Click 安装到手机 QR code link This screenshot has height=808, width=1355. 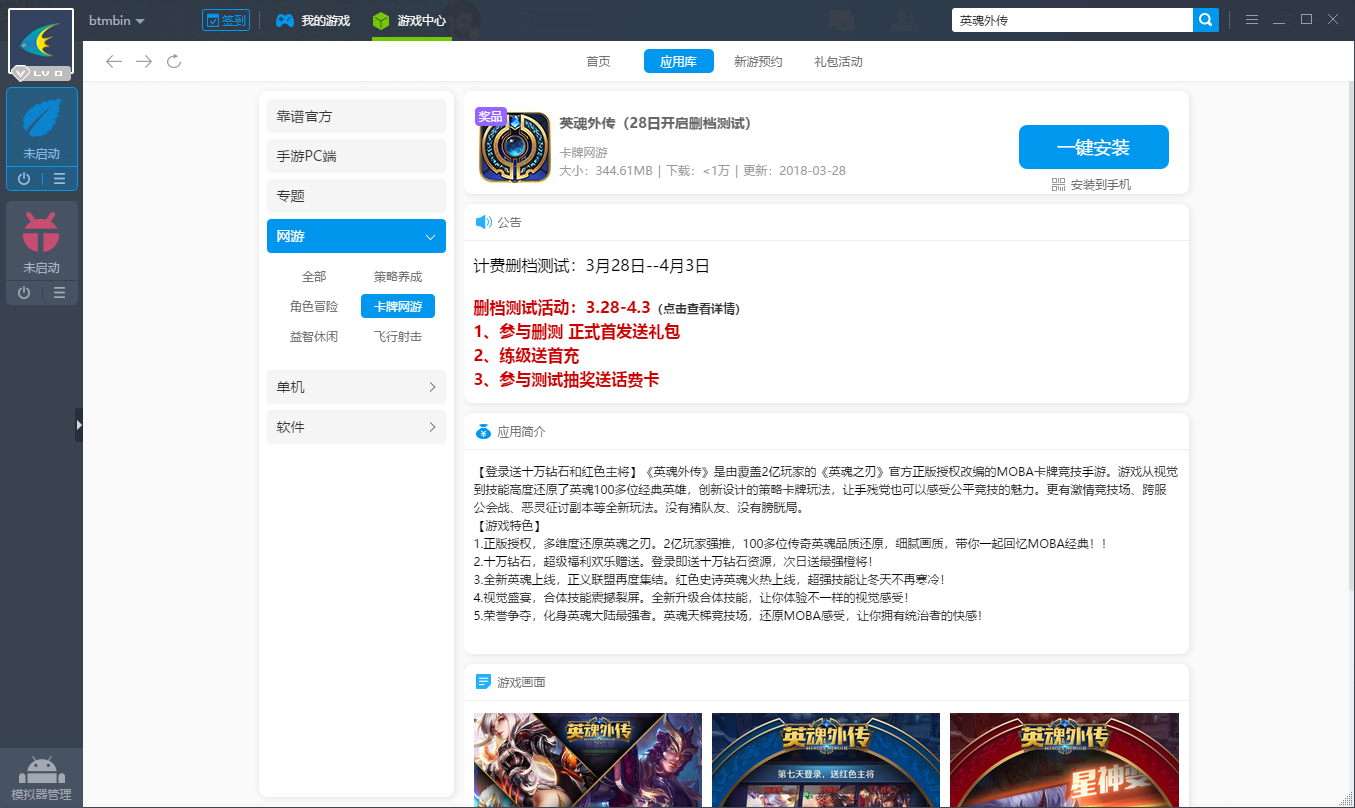pyautogui.click(x=1091, y=184)
